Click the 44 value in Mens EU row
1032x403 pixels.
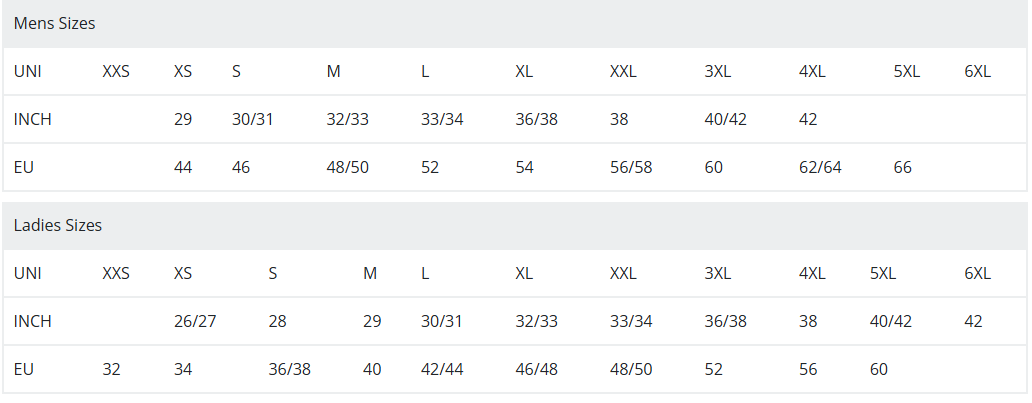point(183,167)
